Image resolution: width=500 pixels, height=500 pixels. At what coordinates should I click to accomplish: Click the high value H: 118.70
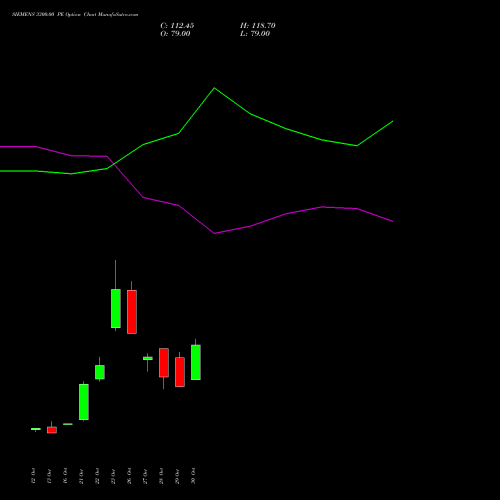[x=258, y=26]
